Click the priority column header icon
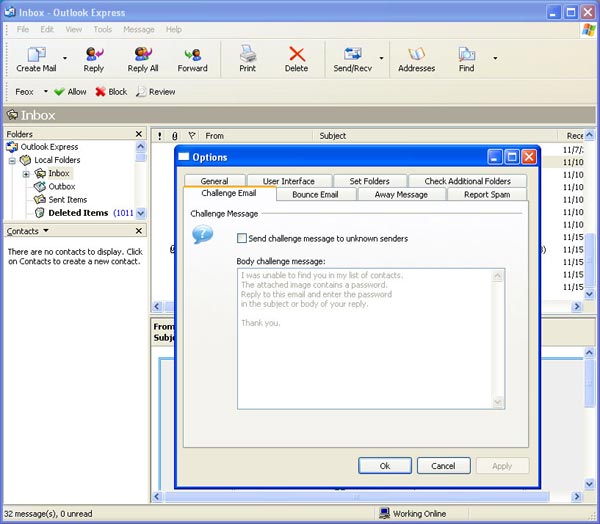This screenshot has width=600, height=524. click(x=160, y=135)
